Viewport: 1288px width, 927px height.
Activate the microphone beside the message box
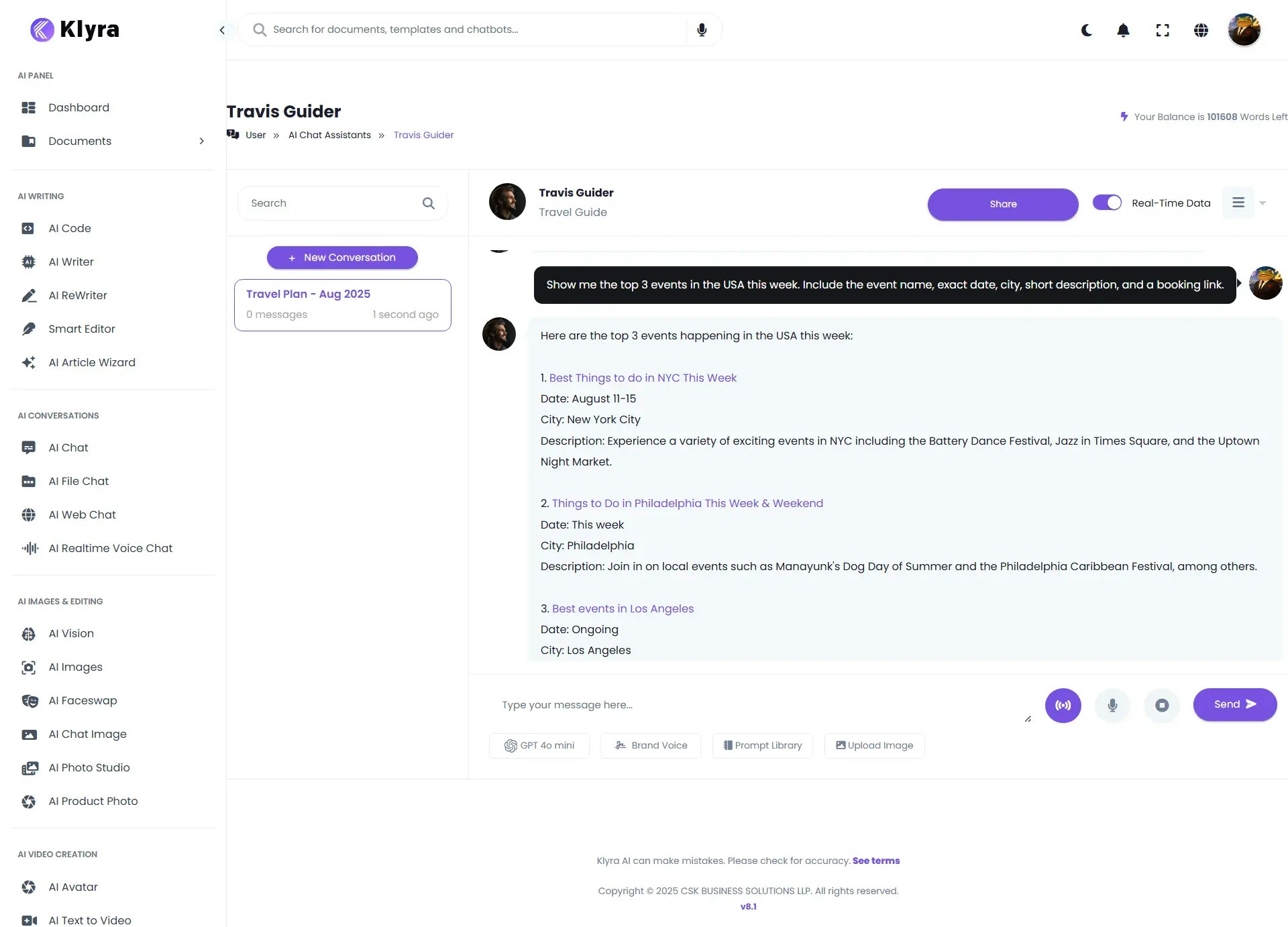tap(1112, 705)
